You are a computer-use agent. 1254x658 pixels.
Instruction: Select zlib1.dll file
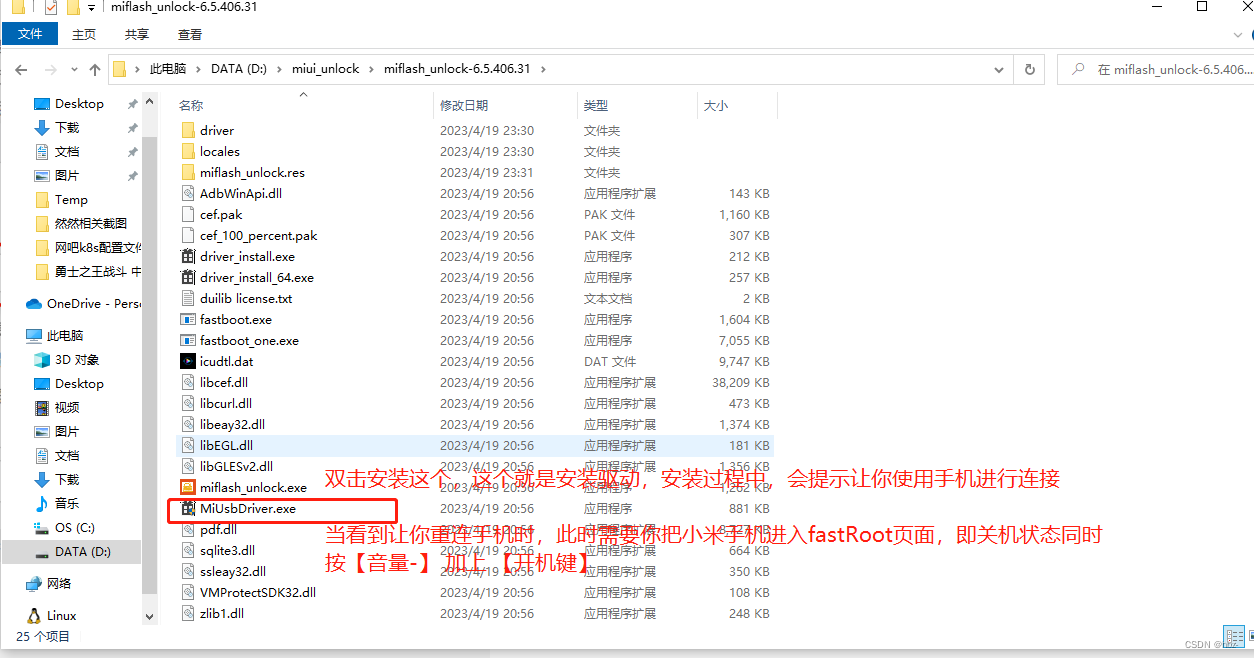[222, 613]
